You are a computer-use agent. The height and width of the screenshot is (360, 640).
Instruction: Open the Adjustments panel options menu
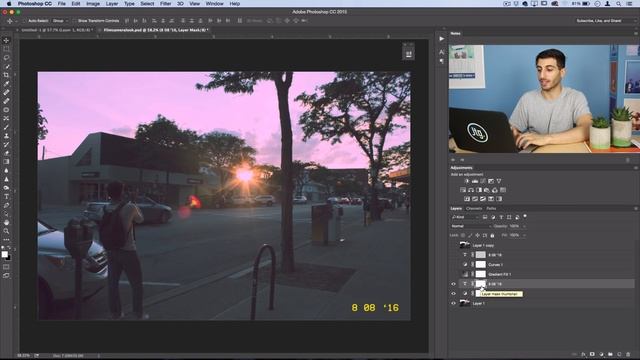pos(636,168)
